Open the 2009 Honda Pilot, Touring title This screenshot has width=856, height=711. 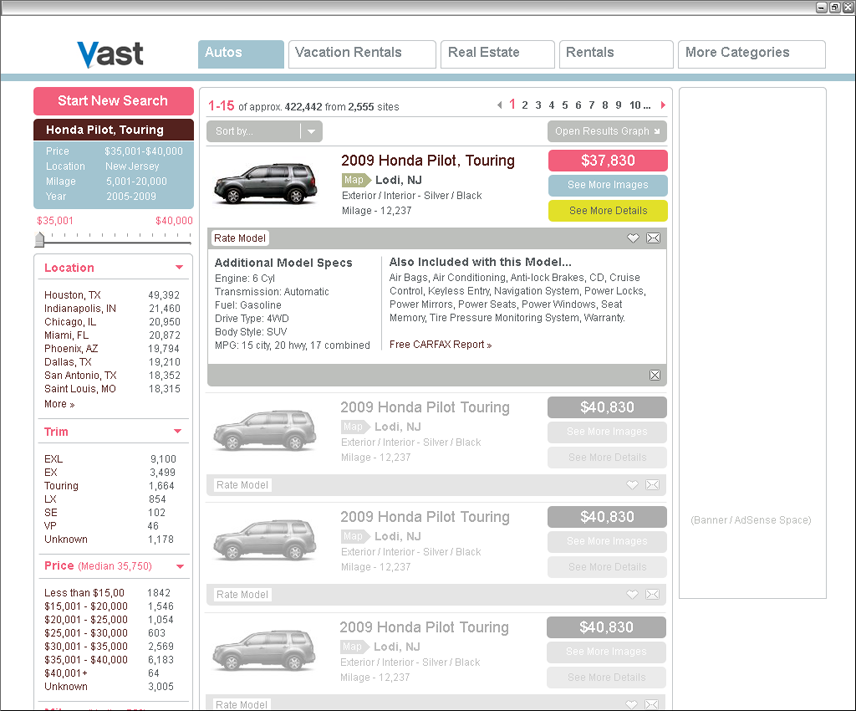click(427, 161)
